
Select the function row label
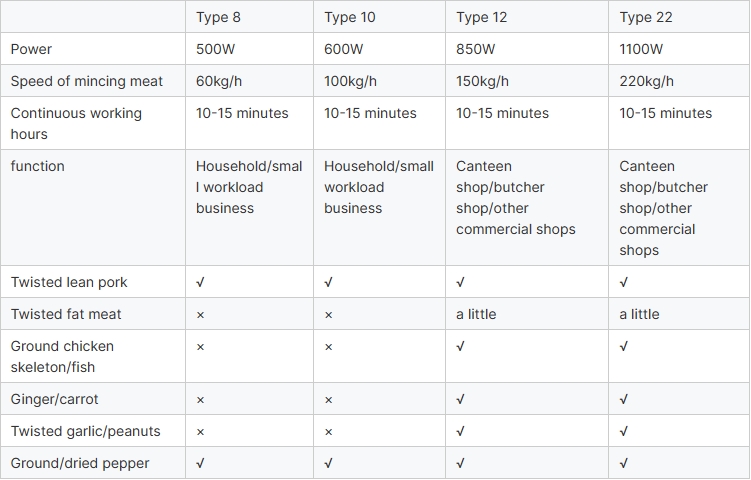click(x=37, y=166)
